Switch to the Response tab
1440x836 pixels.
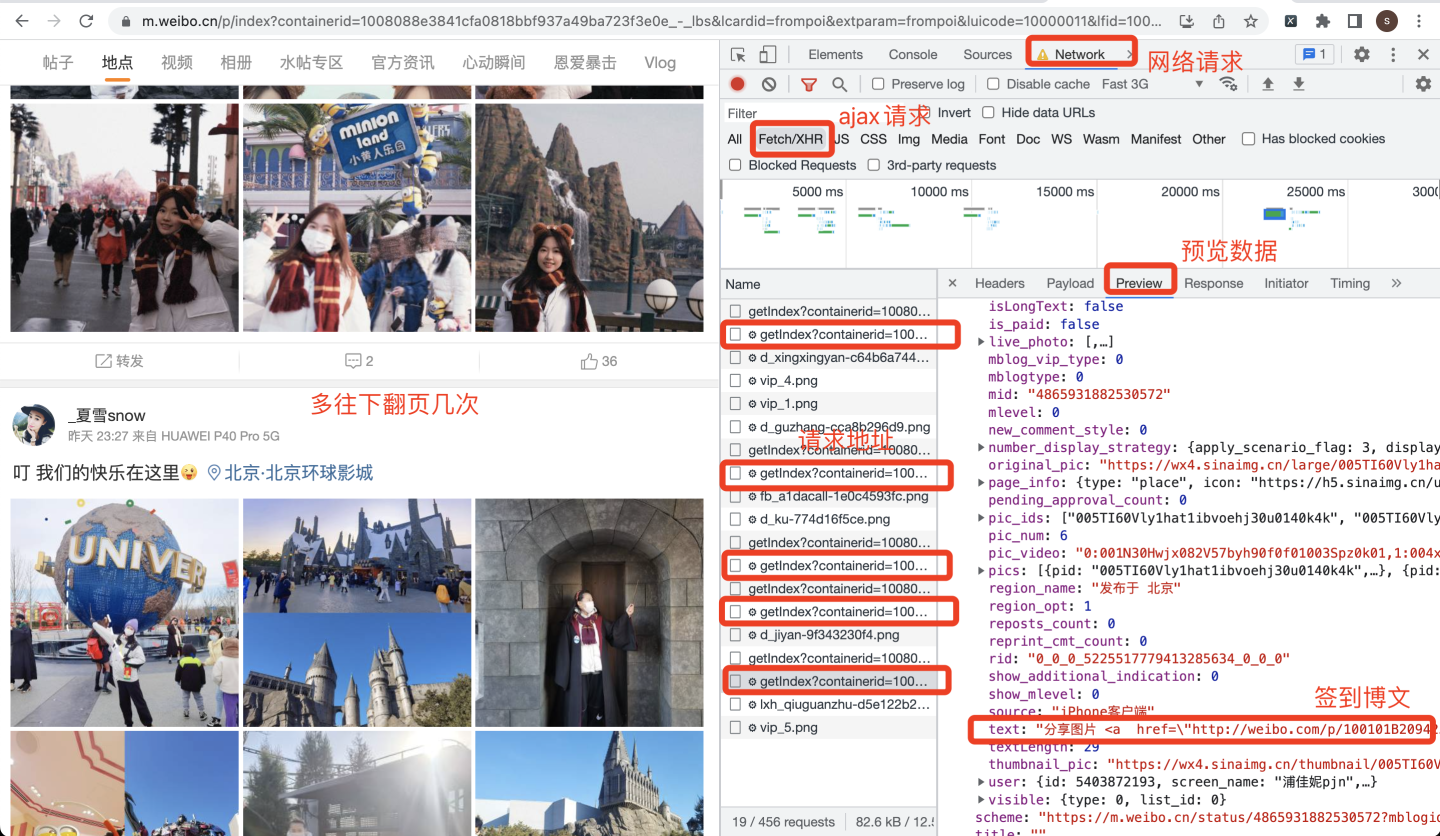[1213, 283]
